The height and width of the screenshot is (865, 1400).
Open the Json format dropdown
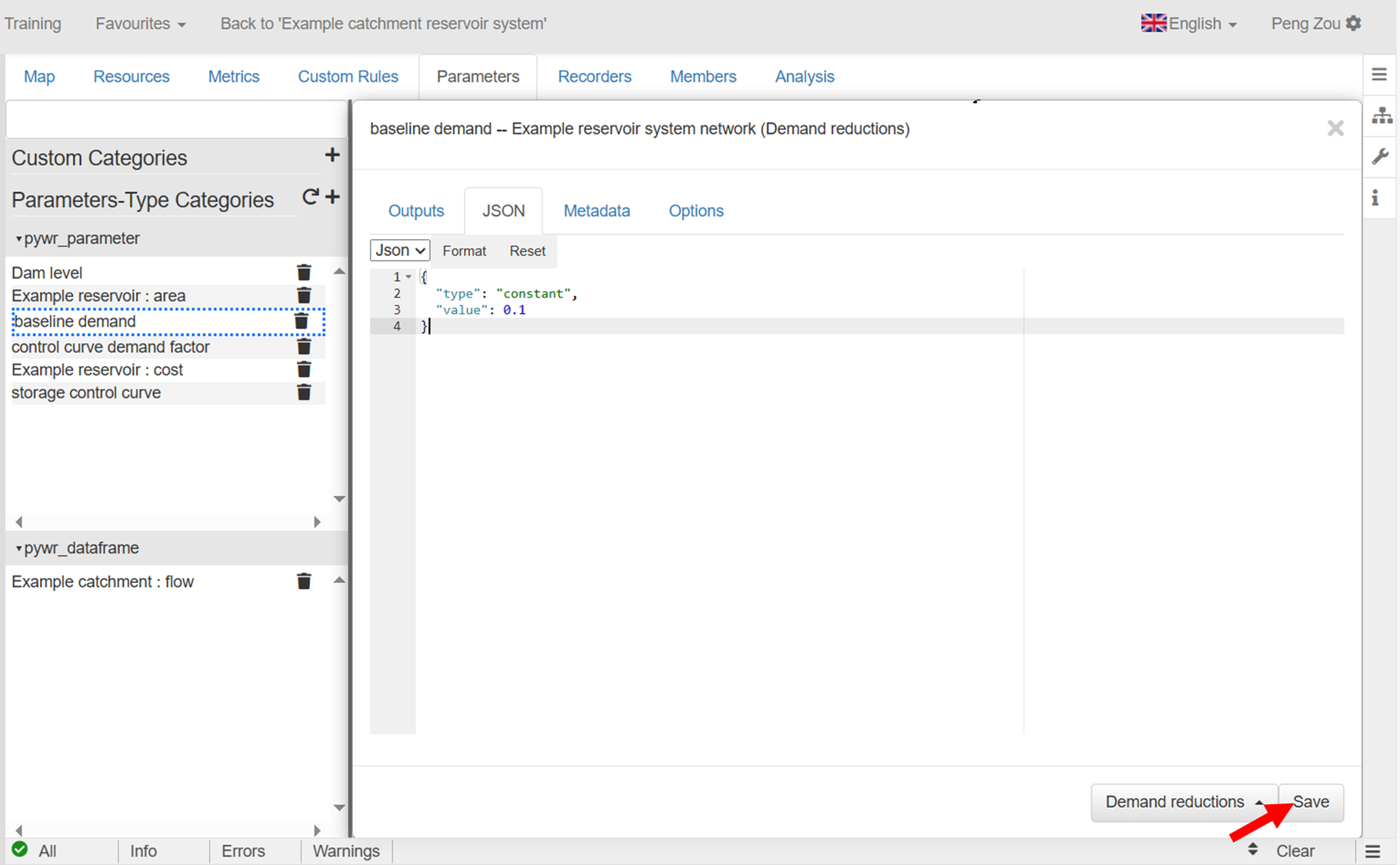coord(400,251)
